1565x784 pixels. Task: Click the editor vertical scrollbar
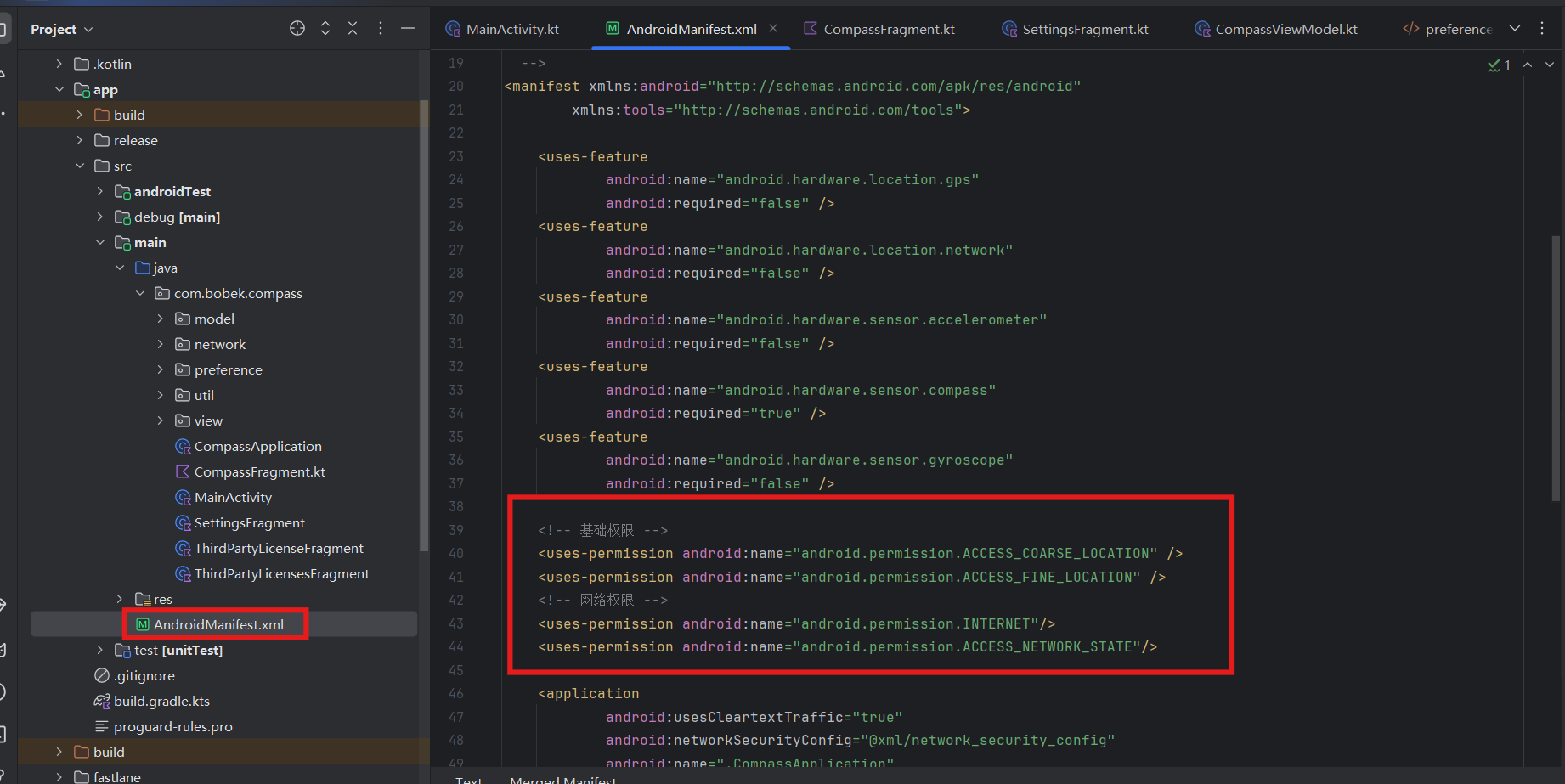click(x=1556, y=367)
